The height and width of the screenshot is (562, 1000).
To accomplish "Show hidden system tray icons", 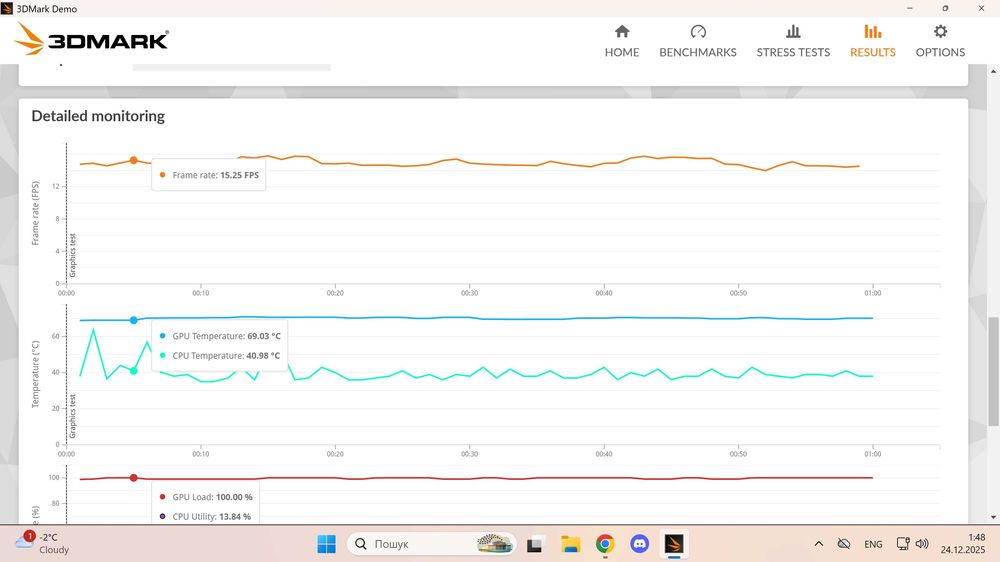I will (x=818, y=544).
